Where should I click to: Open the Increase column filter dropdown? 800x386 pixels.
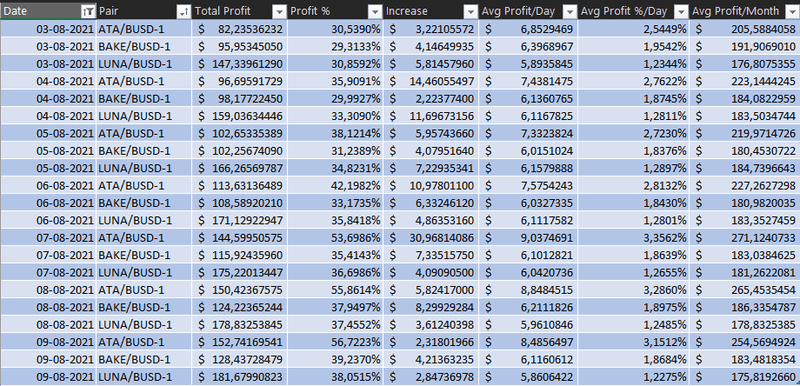[x=470, y=11]
